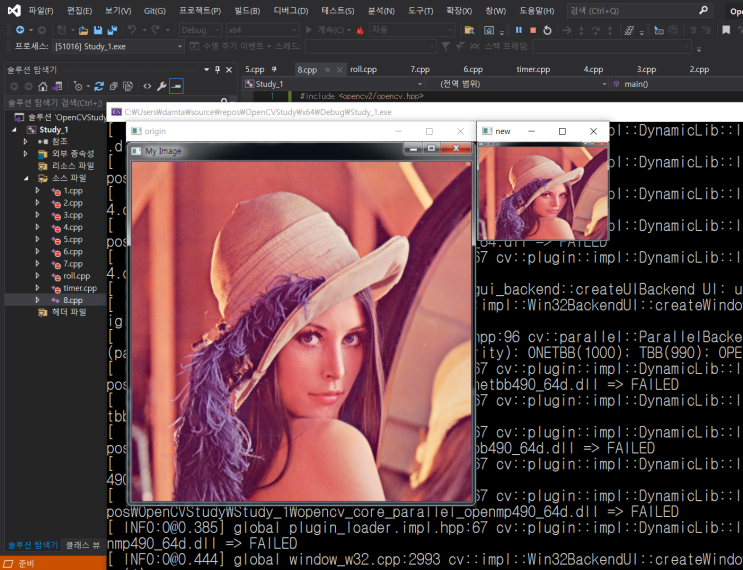Select timer.cpp in Solution Explorer tree
Viewport: 743px width, 570px height.
pos(80,288)
